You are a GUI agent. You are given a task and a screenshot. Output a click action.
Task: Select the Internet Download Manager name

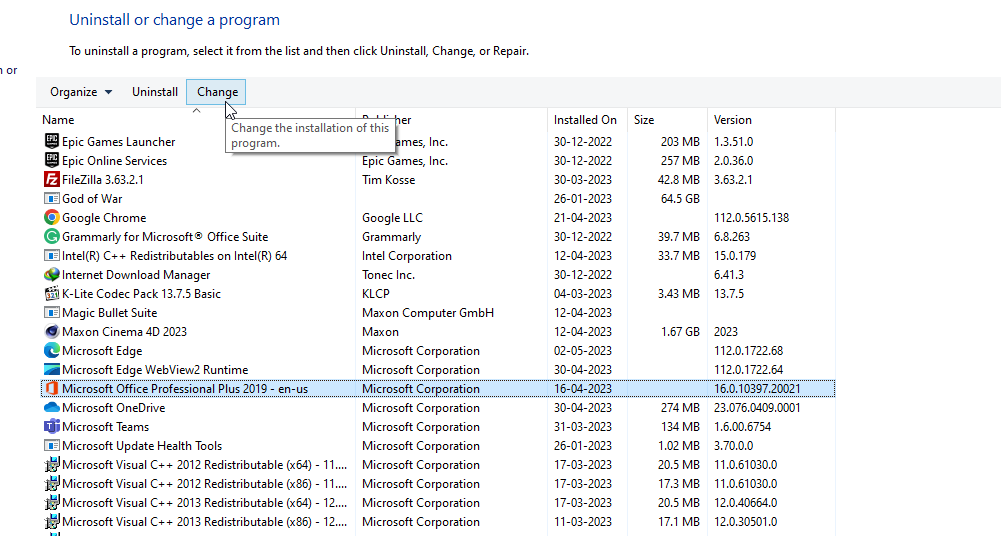click(x=136, y=275)
